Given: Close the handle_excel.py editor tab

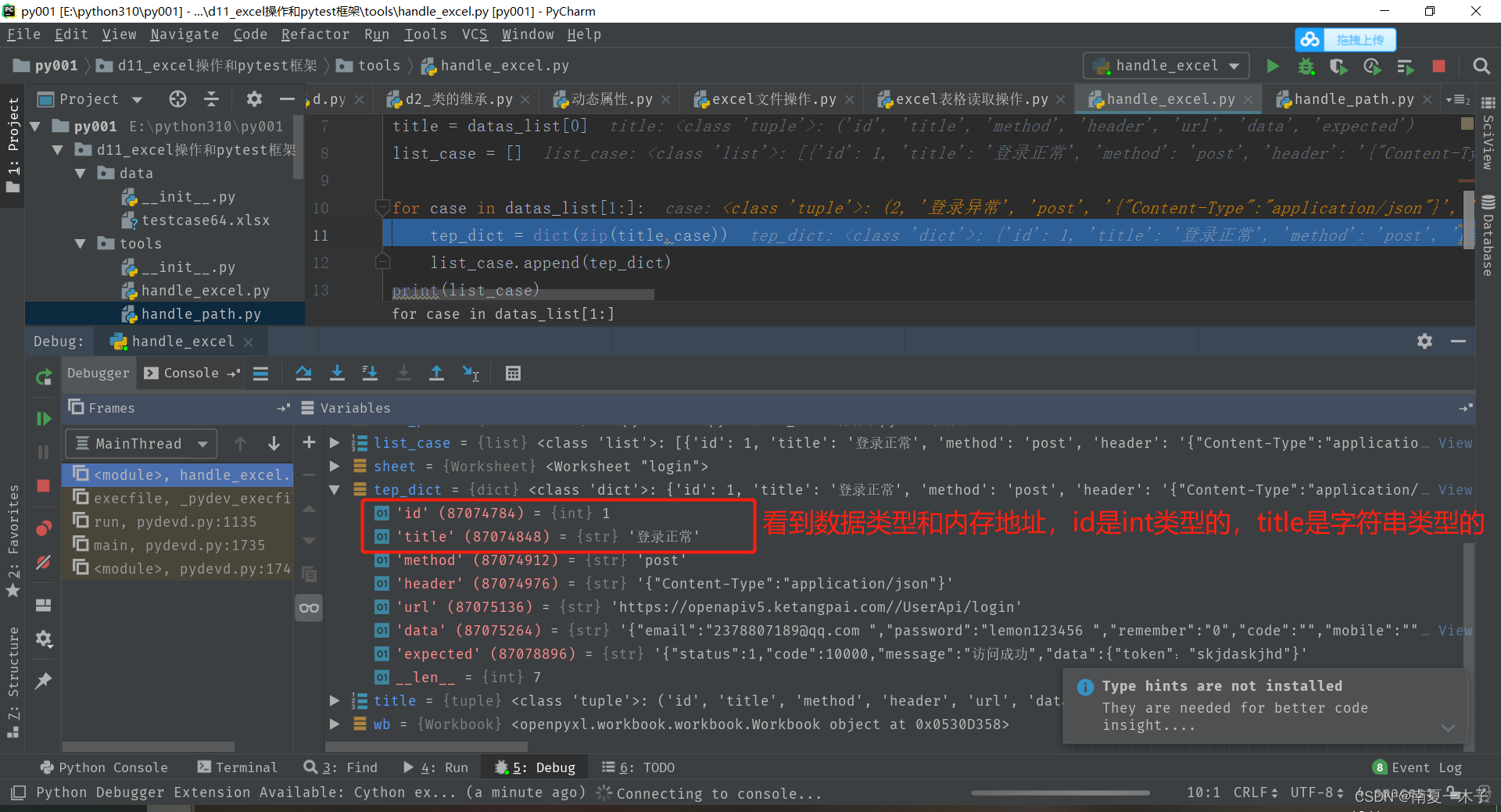Looking at the screenshot, I should pos(1248,100).
